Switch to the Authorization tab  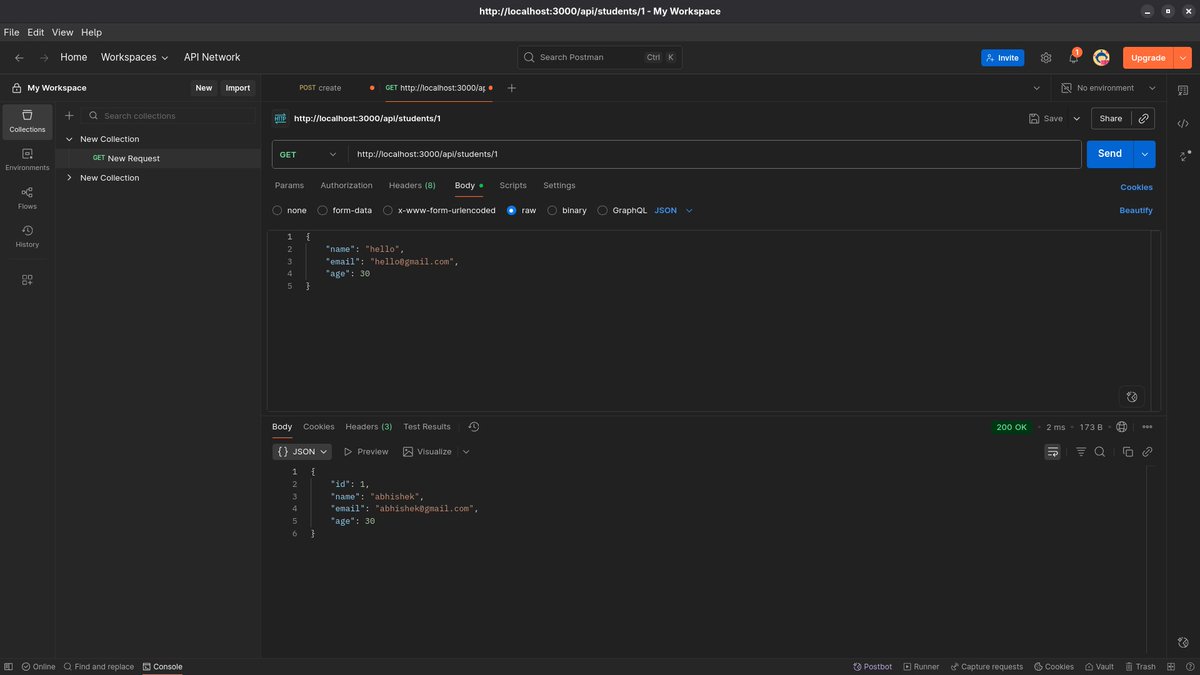point(346,186)
